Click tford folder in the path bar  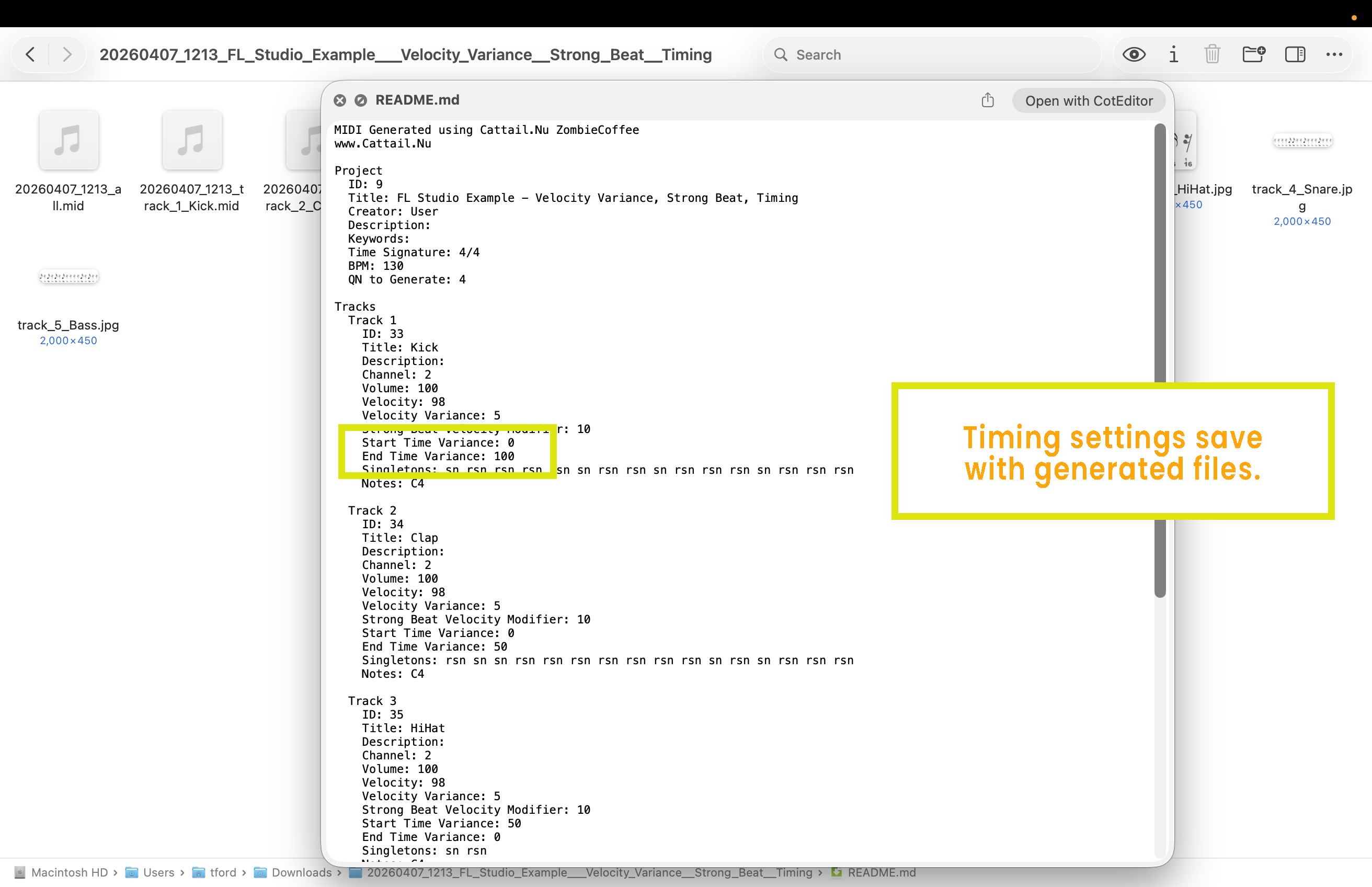(x=215, y=872)
